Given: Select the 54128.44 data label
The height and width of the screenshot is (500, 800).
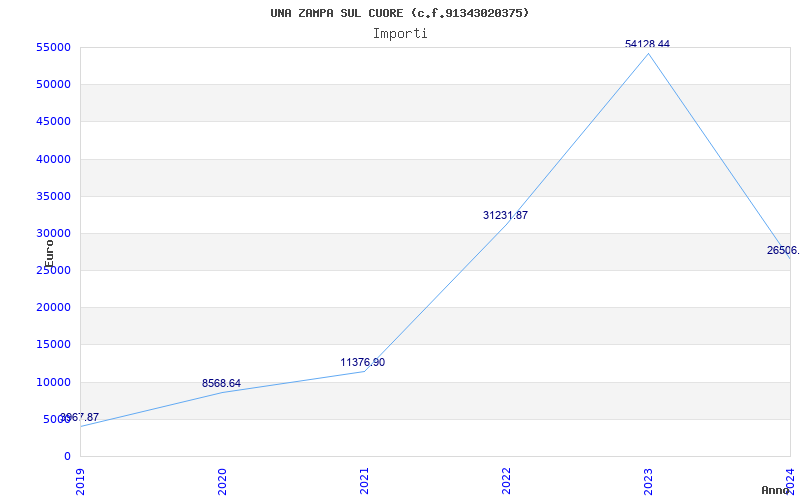Looking at the screenshot, I should pyautogui.click(x=647, y=44).
